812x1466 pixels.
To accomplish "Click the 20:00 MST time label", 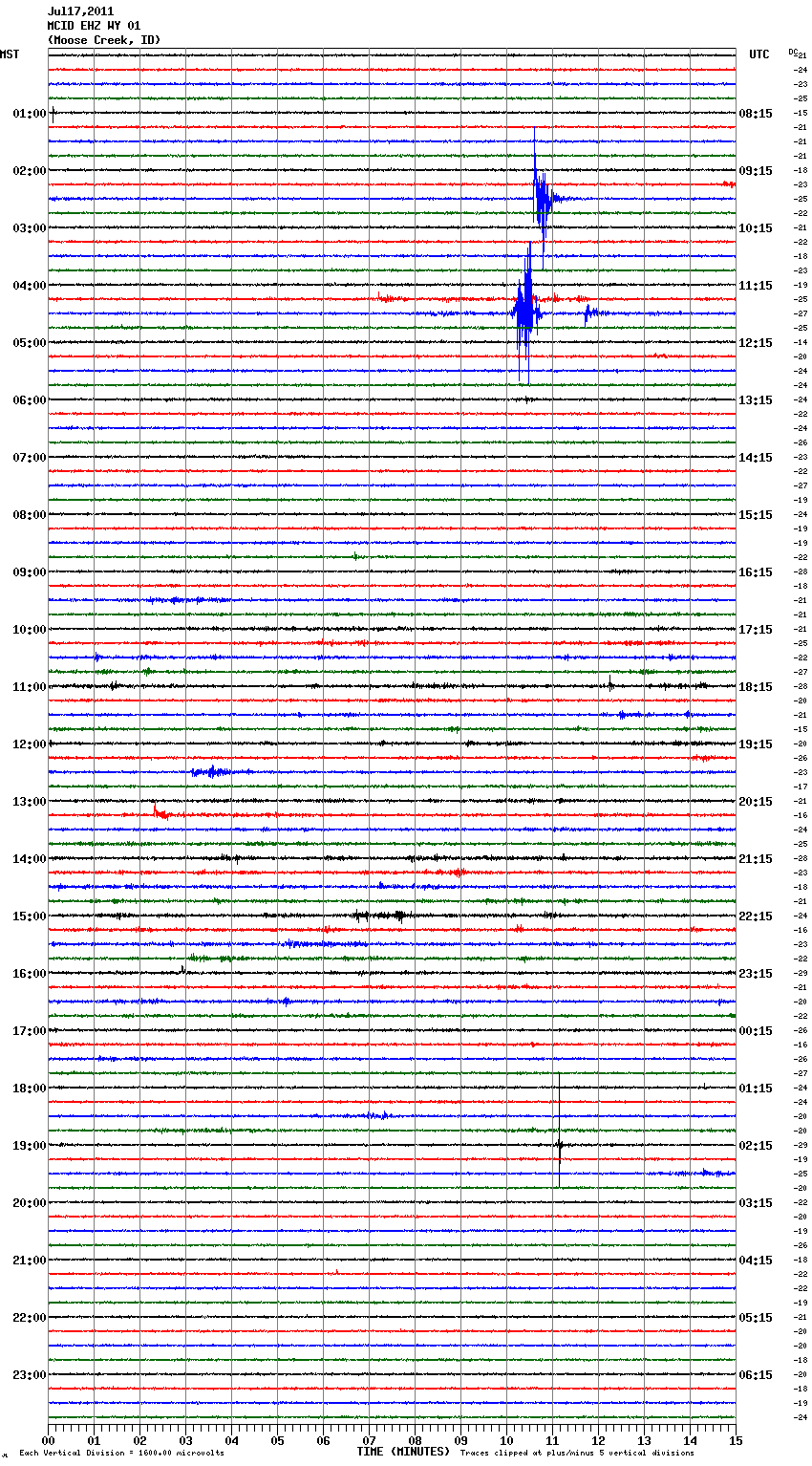I will tap(30, 1203).
